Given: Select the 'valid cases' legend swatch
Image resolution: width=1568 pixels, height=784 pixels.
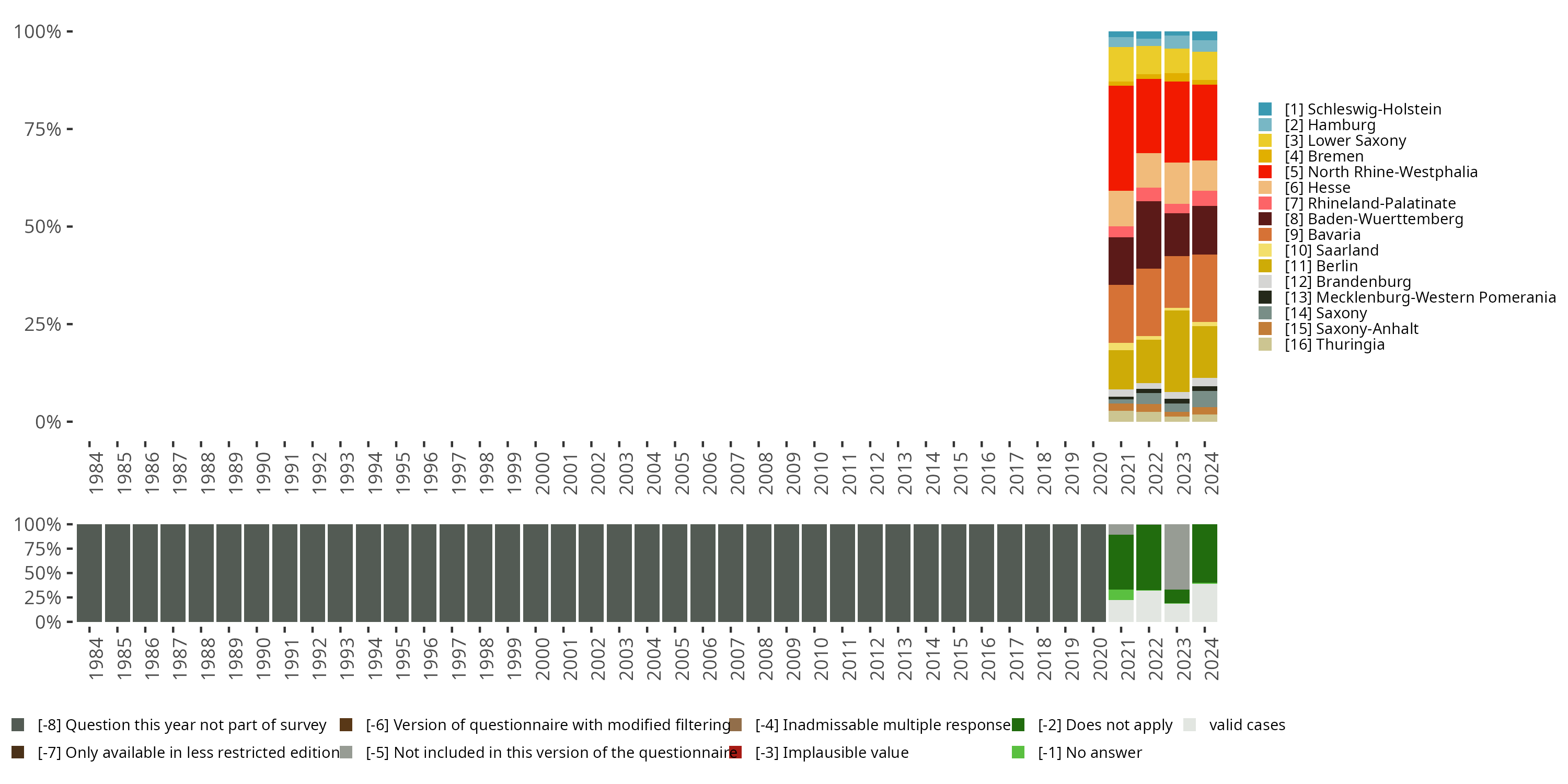Looking at the screenshot, I should pyautogui.click(x=1190, y=725).
